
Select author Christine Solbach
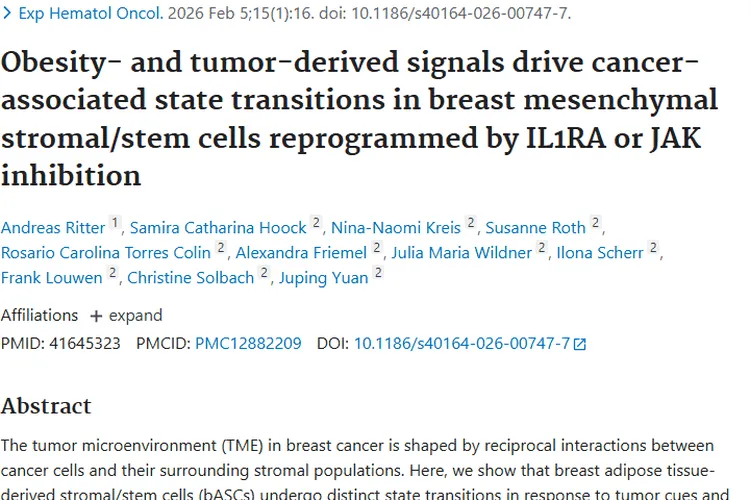pyautogui.click(x=190, y=277)
